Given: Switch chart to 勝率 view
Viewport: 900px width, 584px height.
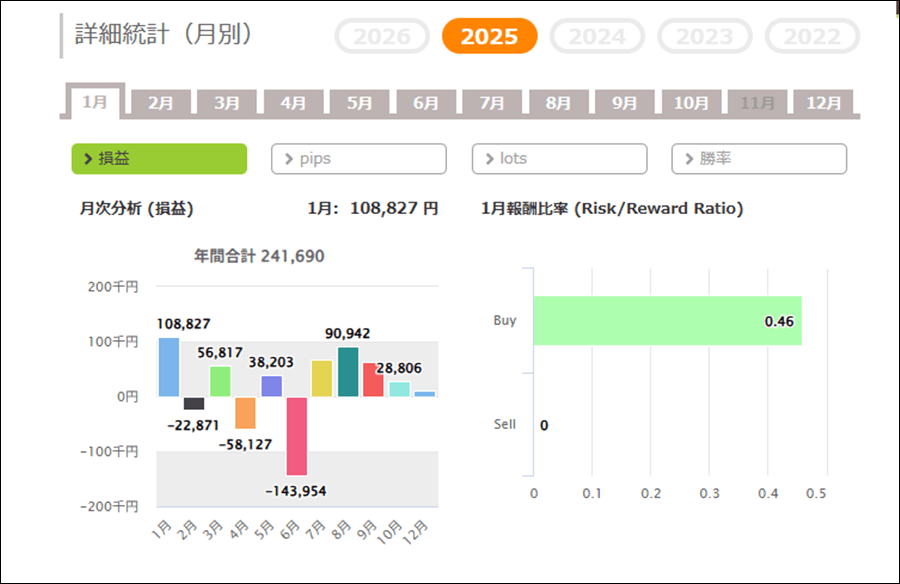Looking at the screenshot, I should point(759,159).
